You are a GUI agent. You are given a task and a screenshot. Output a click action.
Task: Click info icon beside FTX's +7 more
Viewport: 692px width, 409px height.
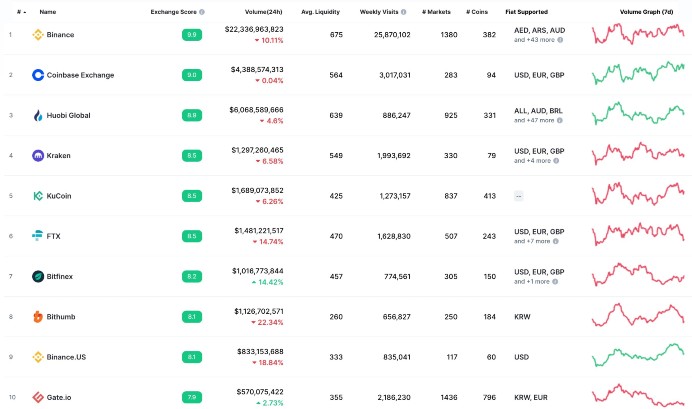point(556,241)
